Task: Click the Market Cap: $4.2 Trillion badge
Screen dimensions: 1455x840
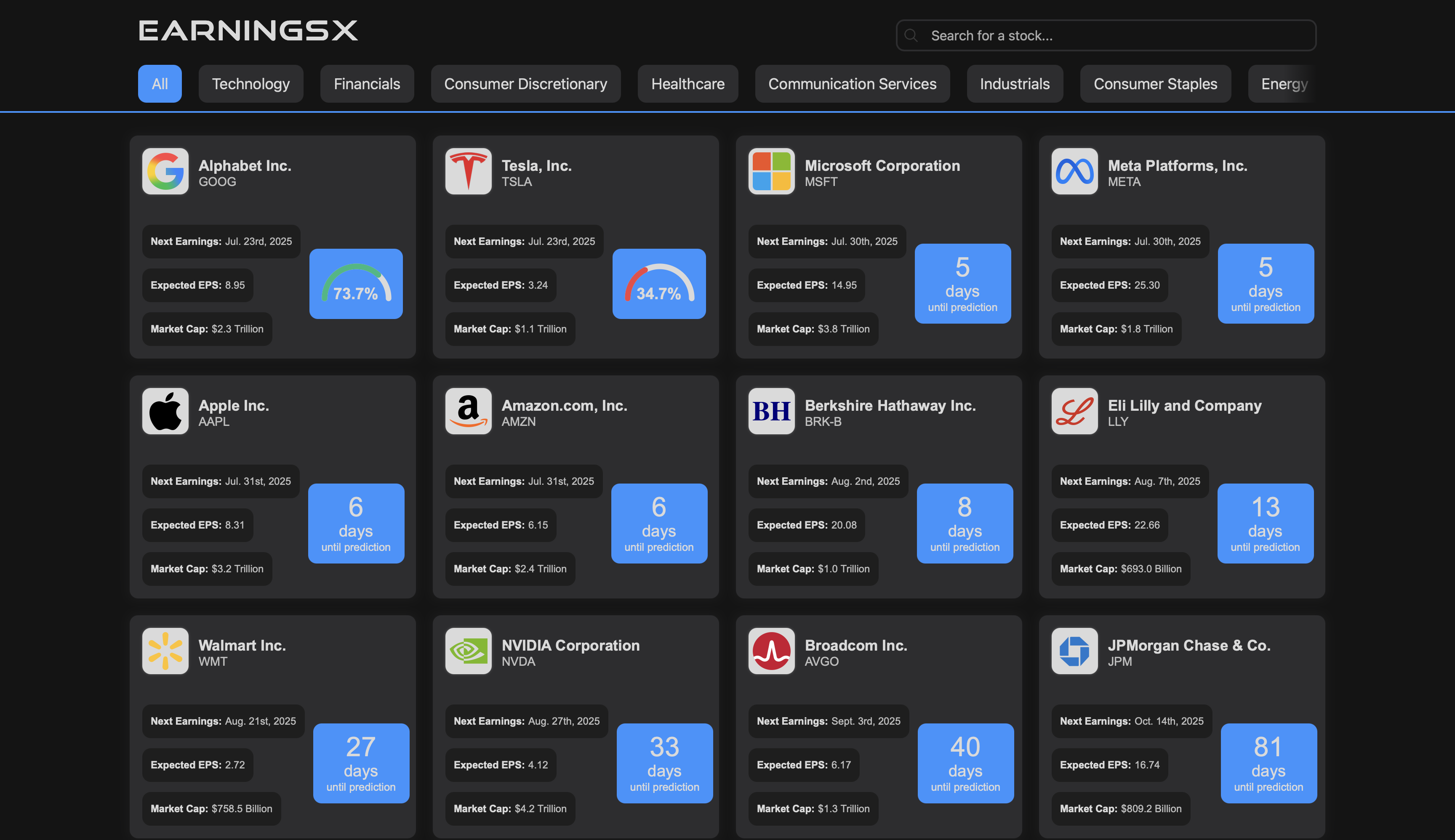Action: [x=509, y=809]
